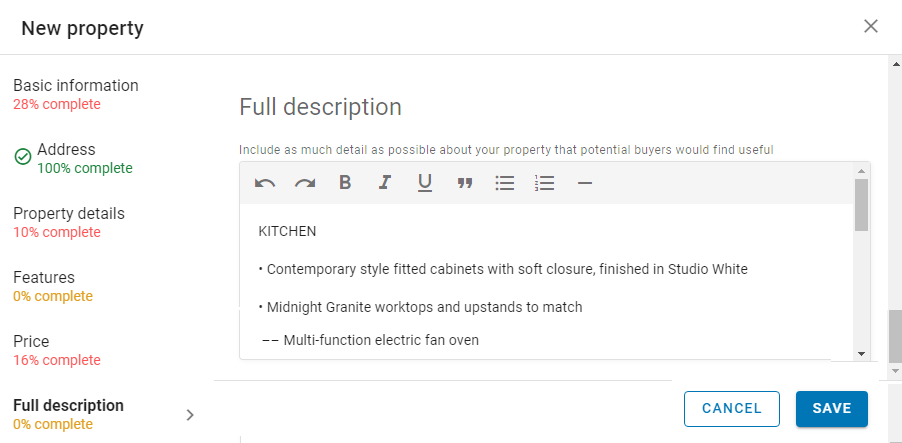Click the redo arrow icon
Screen dimensions: 902x443
point(305,183)
